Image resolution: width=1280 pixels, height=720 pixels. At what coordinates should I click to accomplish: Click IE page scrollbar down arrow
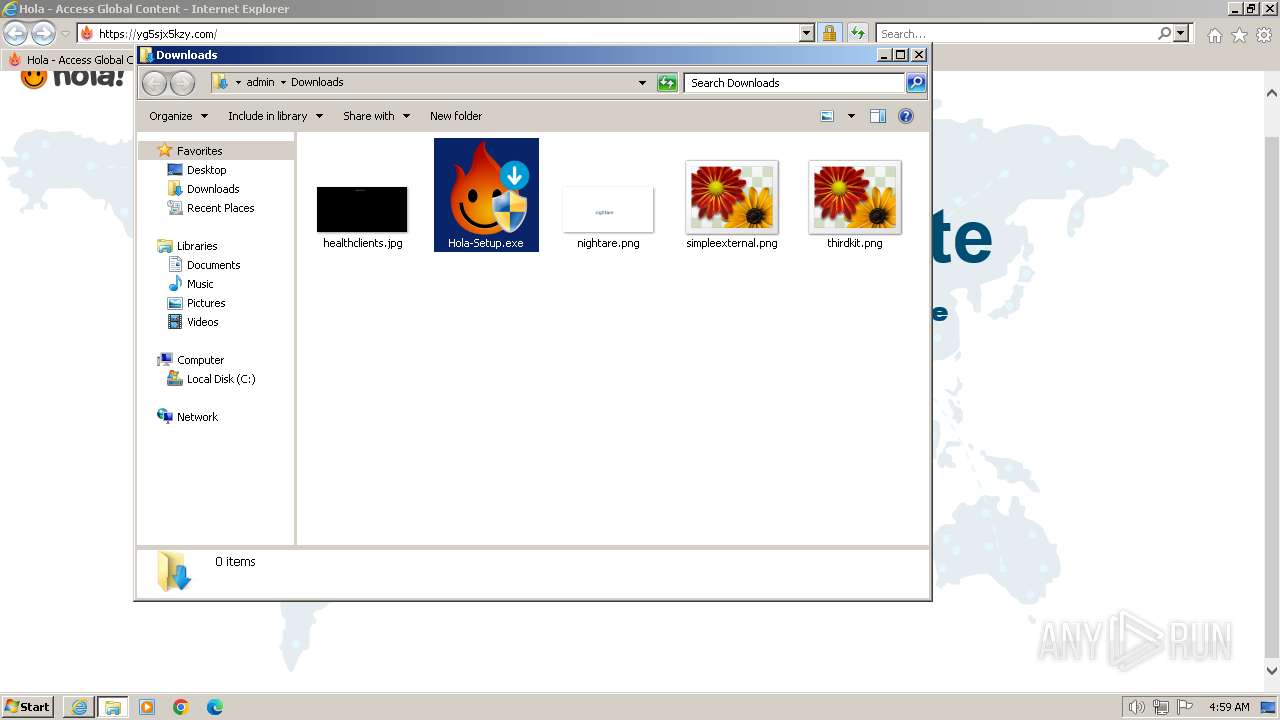[1272, 671]
